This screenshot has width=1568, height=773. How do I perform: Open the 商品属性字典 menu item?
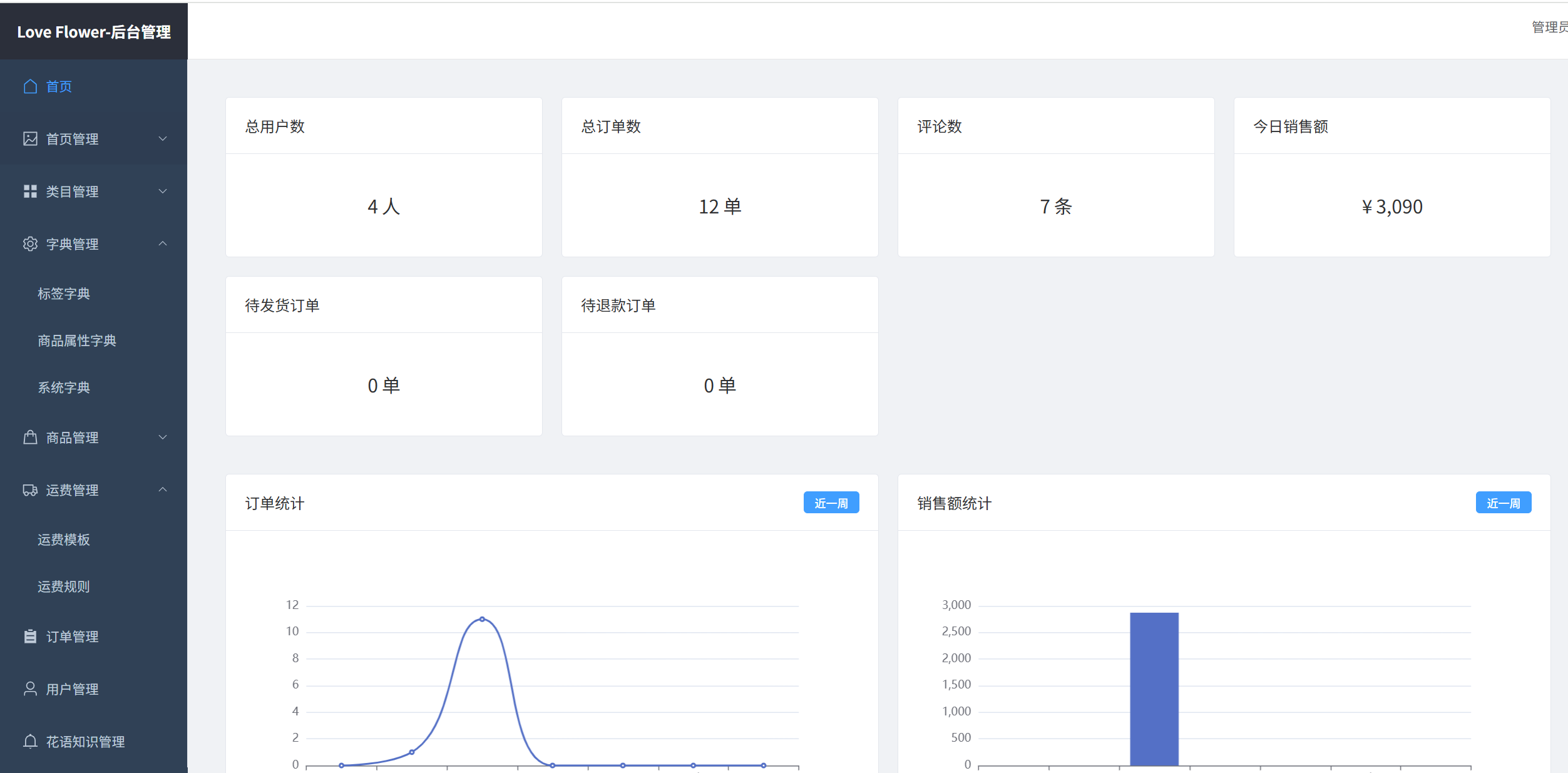pyautogui.click(x=77, y=340)
